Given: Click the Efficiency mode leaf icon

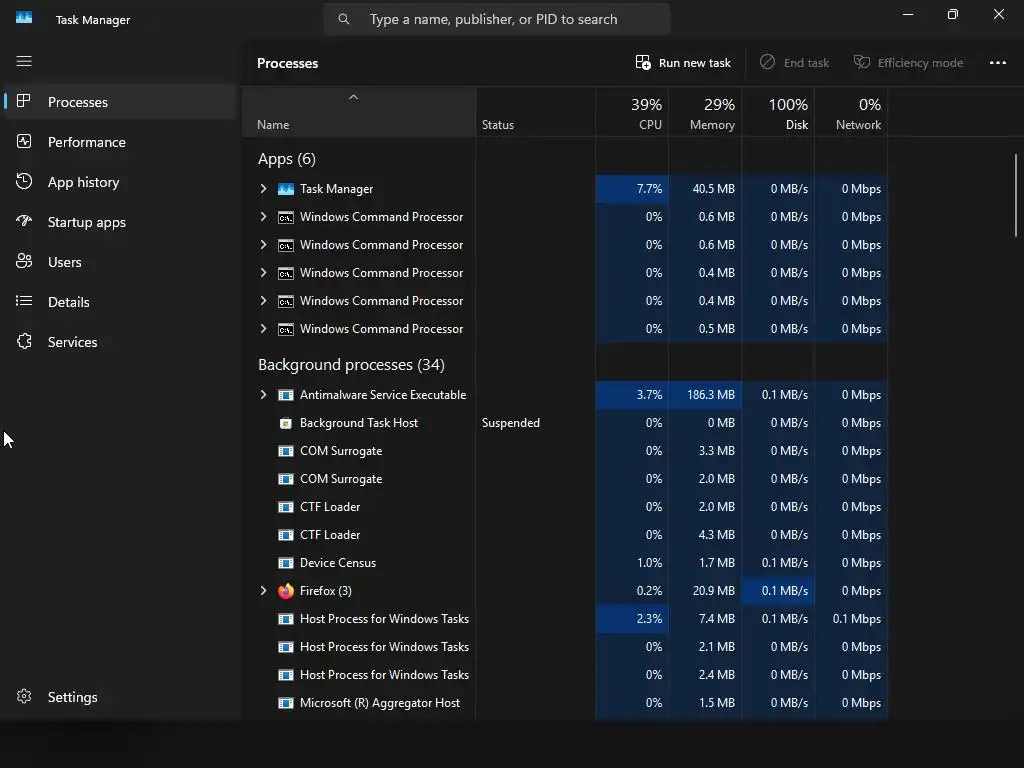Looking at the screenshot, I should [862, 62].
